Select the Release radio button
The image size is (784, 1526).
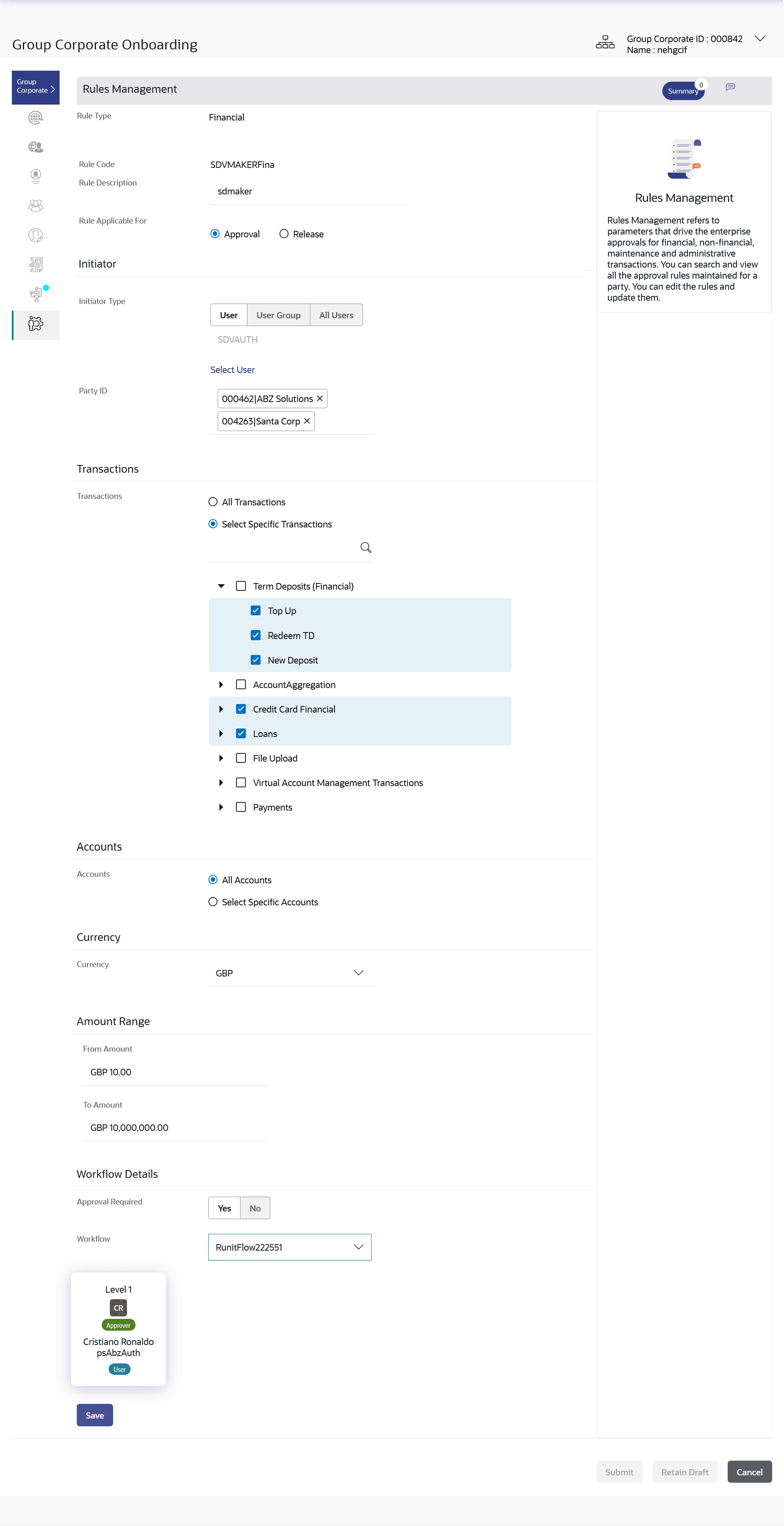click(x=284, y=234)
